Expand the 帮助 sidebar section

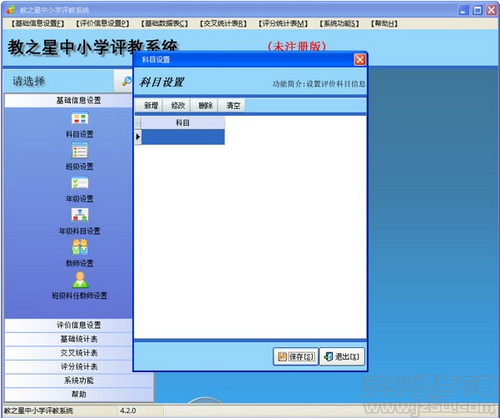coord(79,394)
